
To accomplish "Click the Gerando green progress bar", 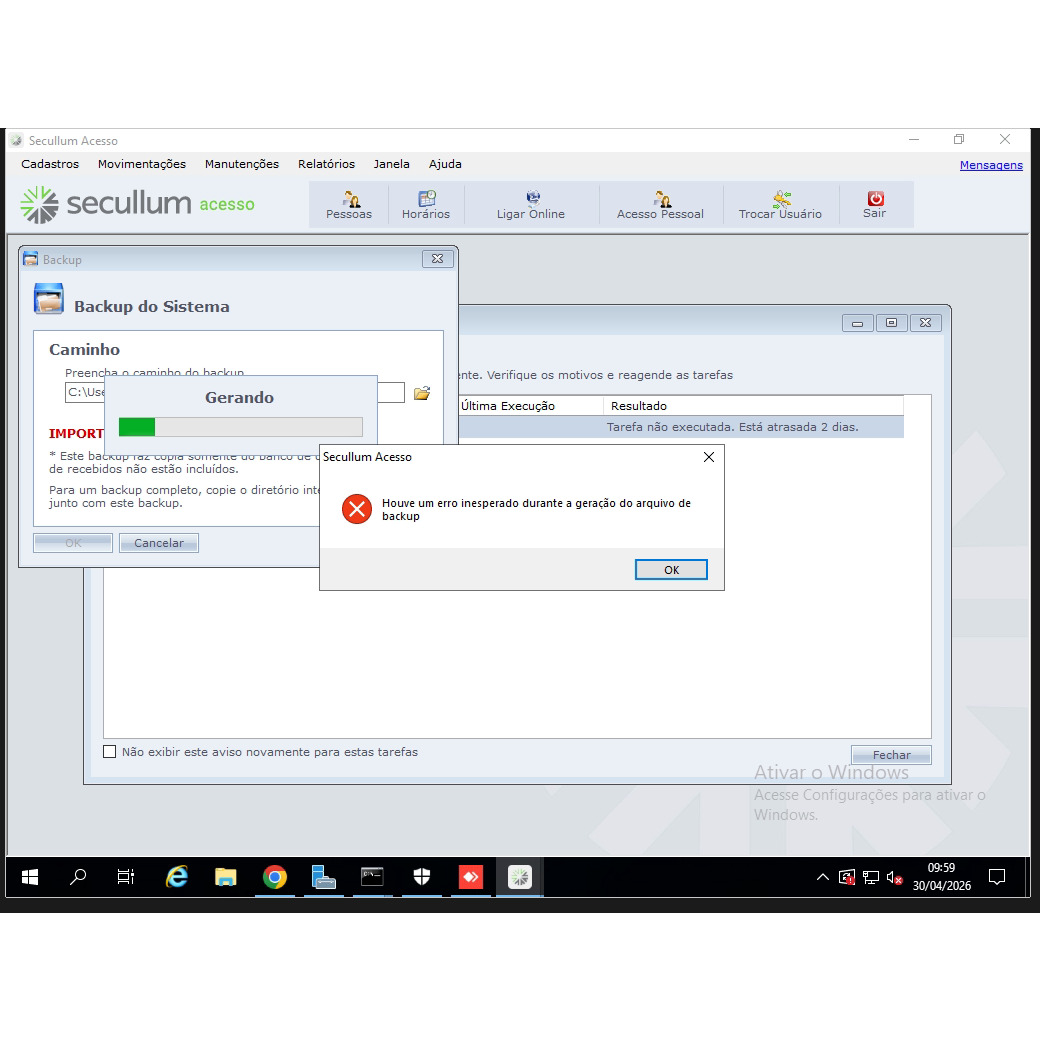I will (241, 426).
